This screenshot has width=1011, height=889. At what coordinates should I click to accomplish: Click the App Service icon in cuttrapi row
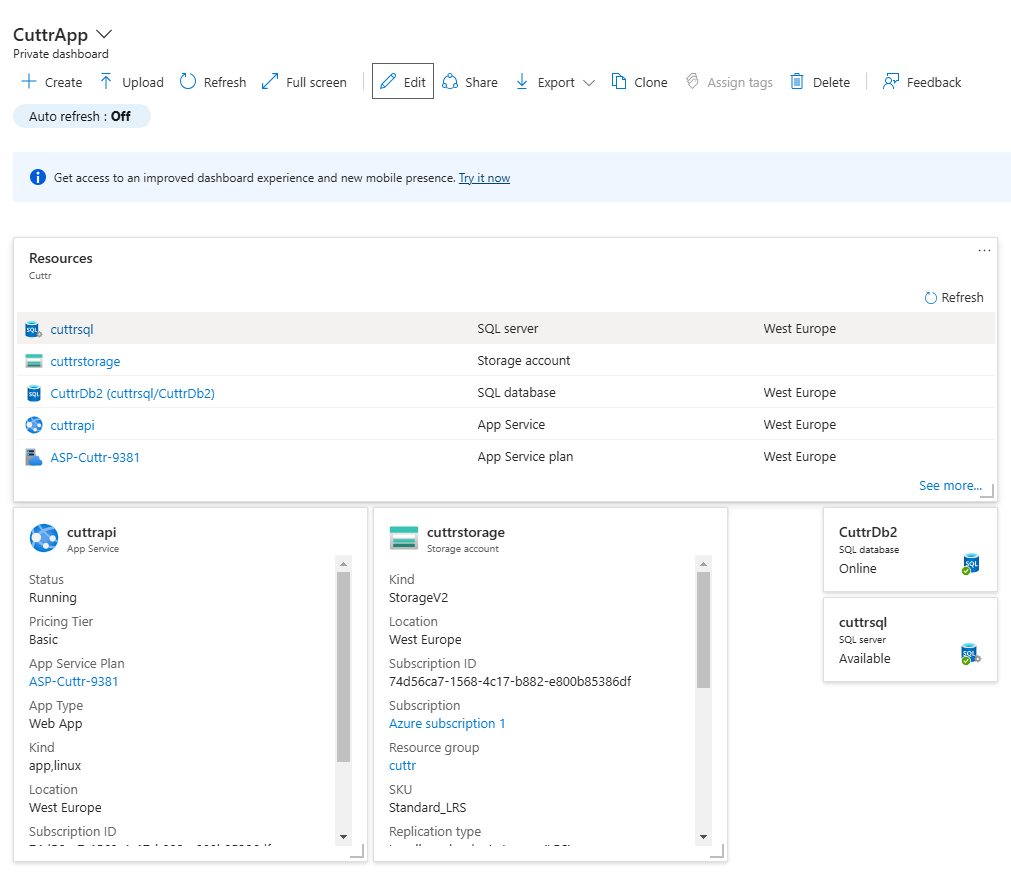(34, 425)
